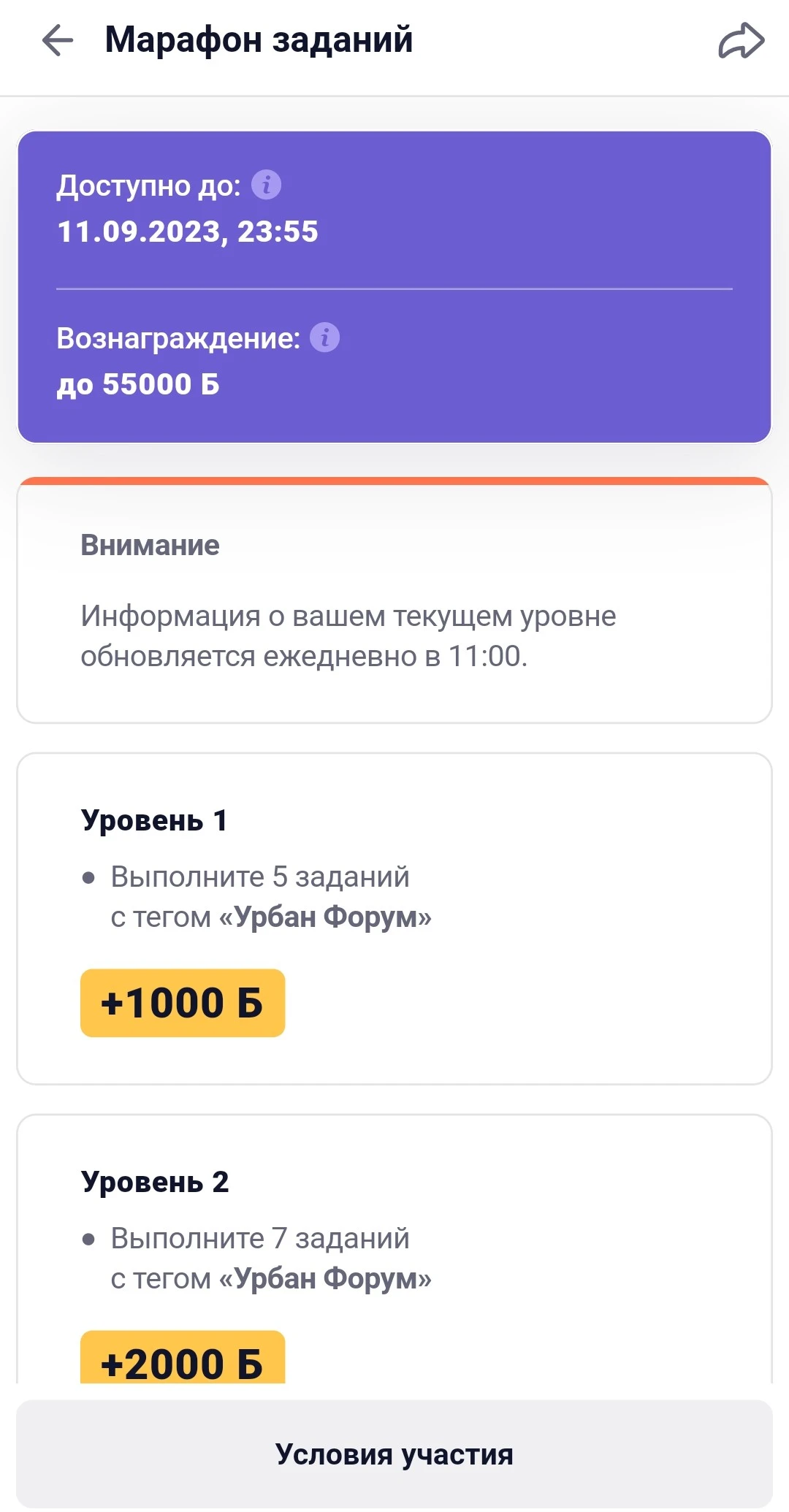Tap the deadline 11.09.2023, 23:55 text
789x1512 pixels.
click(188, 232)
